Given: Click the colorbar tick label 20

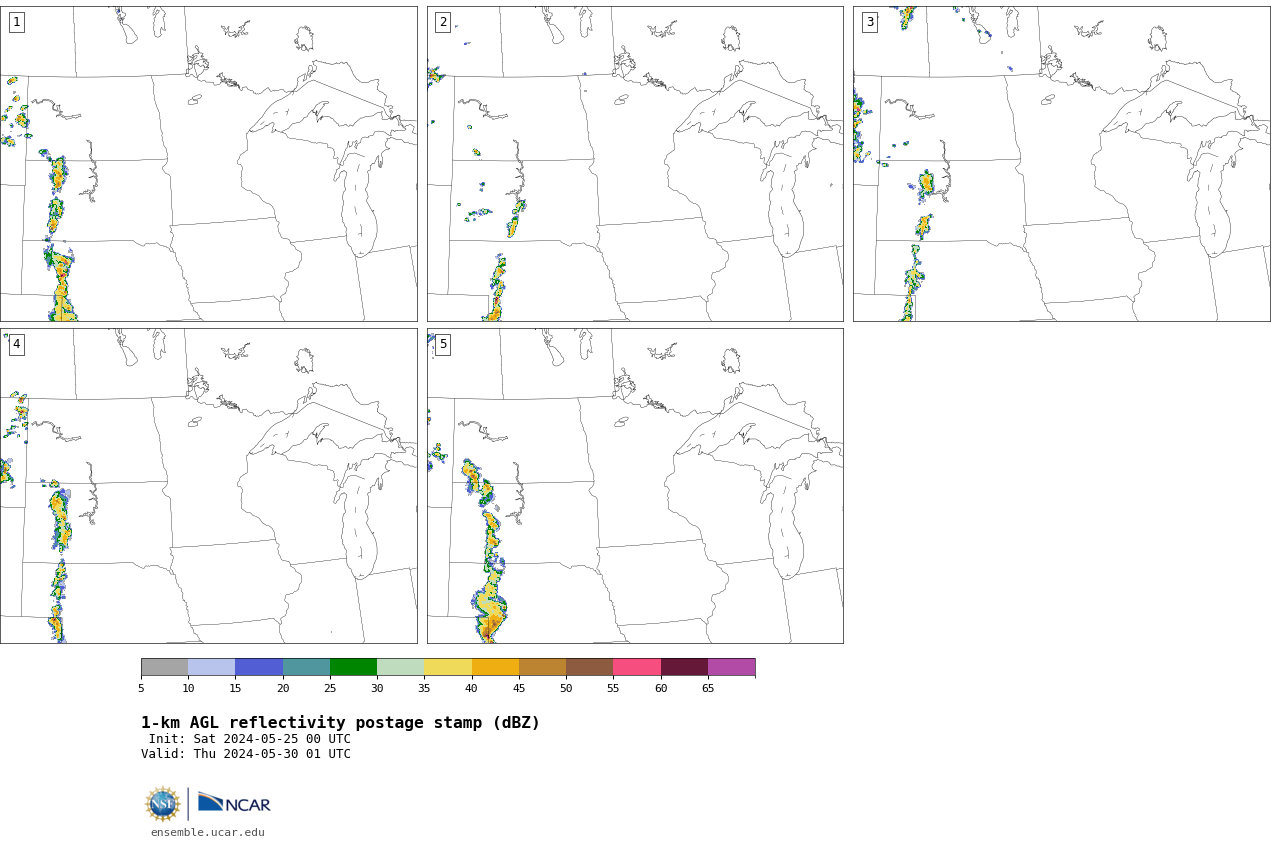Looking at the screenshot, I should point(283,688).
